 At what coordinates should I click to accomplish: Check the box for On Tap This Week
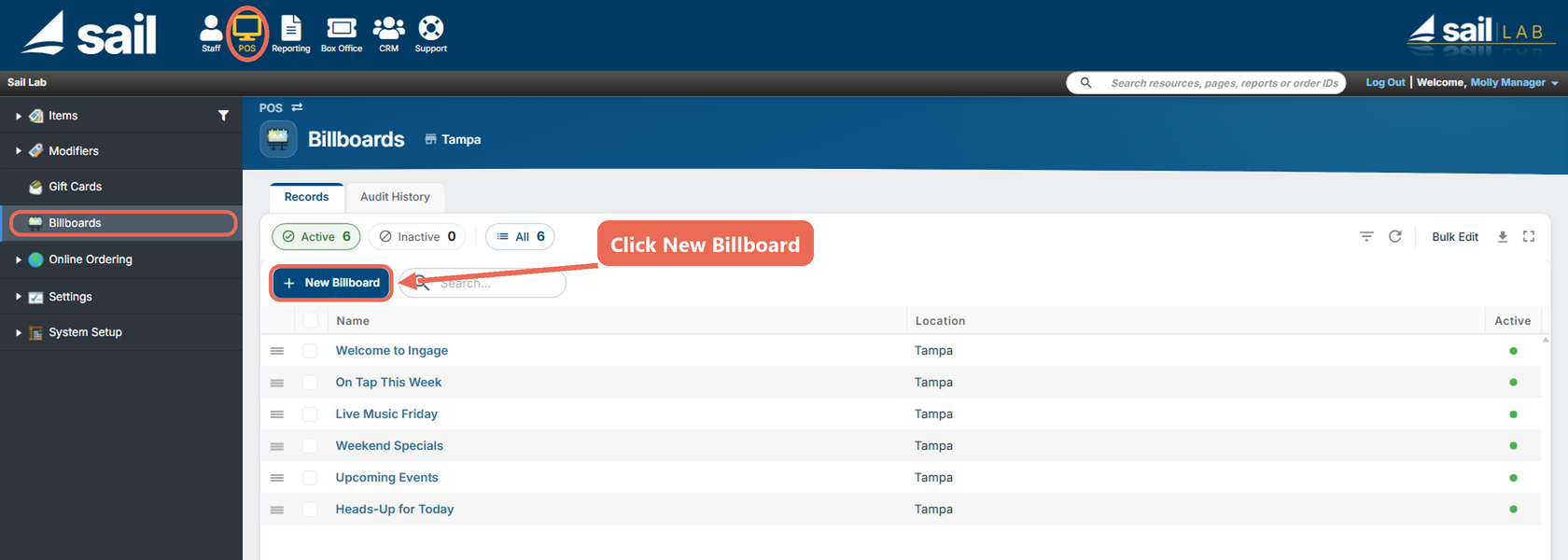point(310,383)
